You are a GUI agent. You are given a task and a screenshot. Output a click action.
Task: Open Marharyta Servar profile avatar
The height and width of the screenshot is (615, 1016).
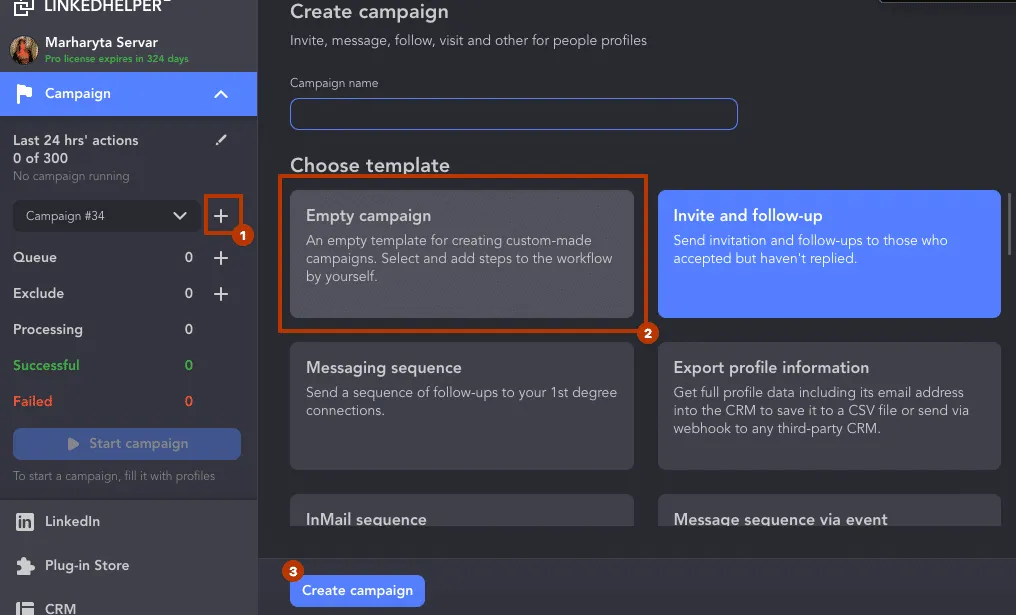pyautogui.click(x=24, y=51)
